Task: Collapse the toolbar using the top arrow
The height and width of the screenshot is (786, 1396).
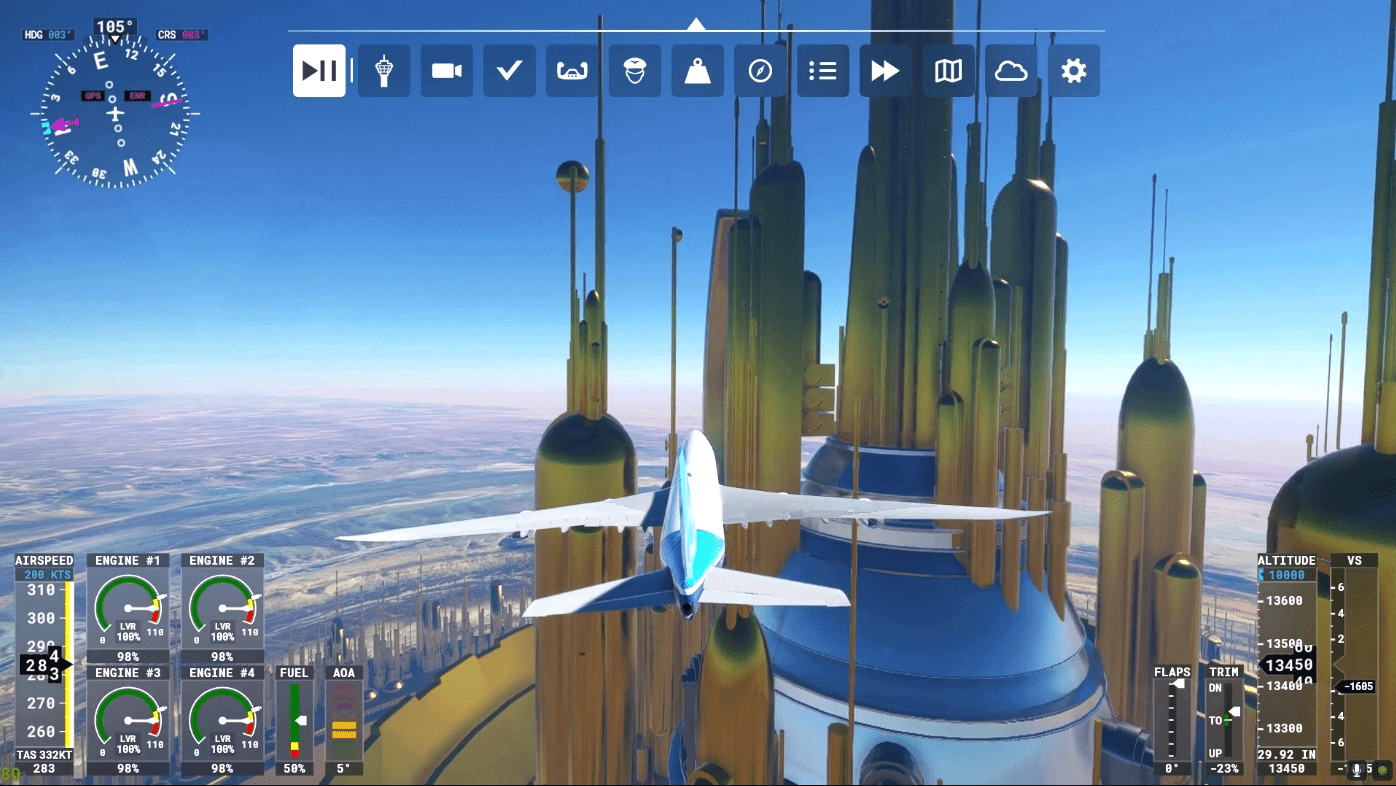Action: click(x=696, y=24)
